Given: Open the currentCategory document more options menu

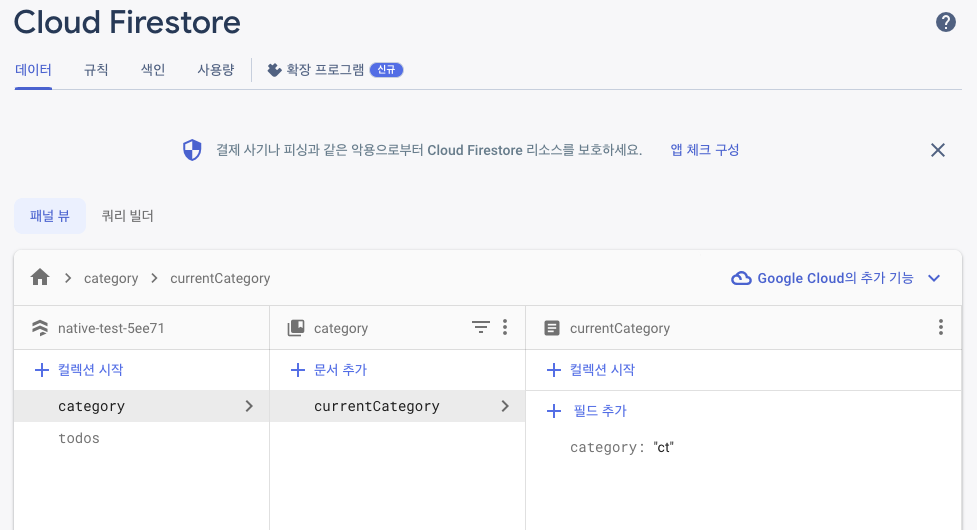Looking at the screenshot, I should click(940, 327).
